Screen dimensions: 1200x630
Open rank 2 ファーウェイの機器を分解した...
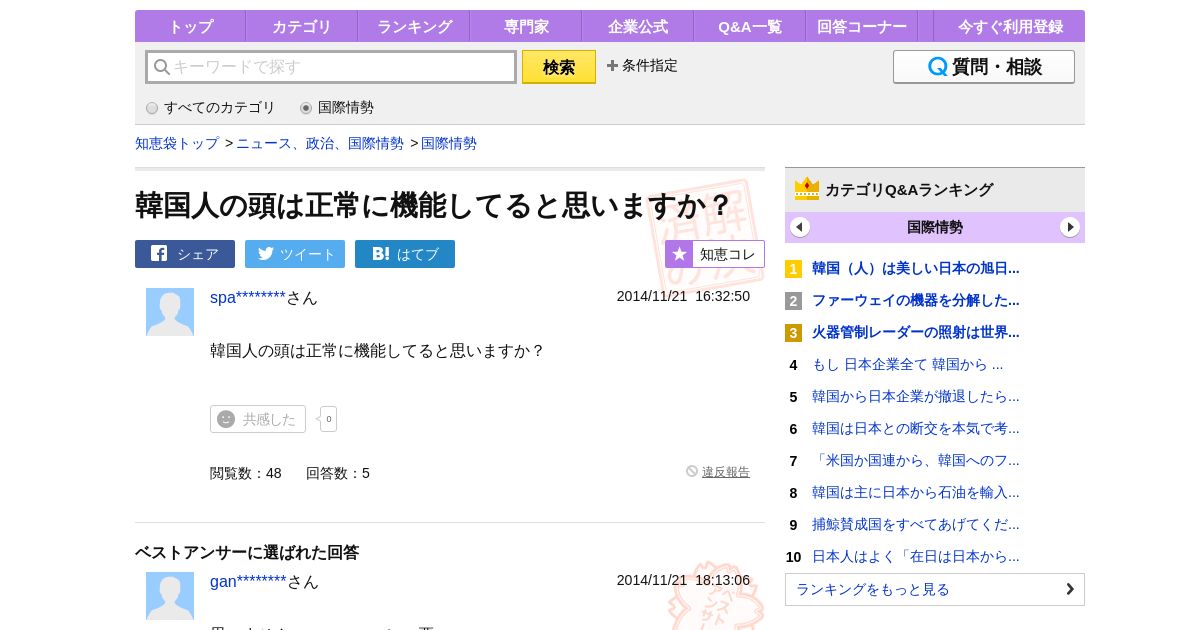tap(915, 300)
